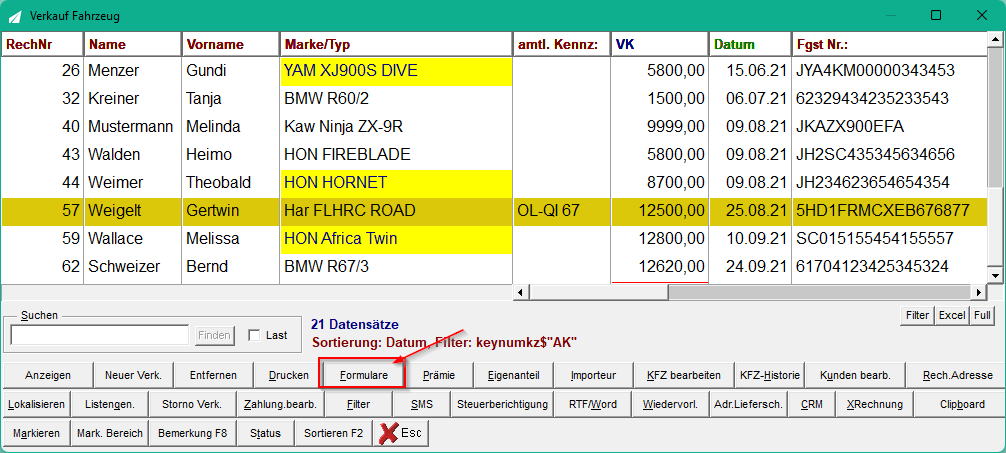
Task: Click the Finden button
Action: [215, 335]
